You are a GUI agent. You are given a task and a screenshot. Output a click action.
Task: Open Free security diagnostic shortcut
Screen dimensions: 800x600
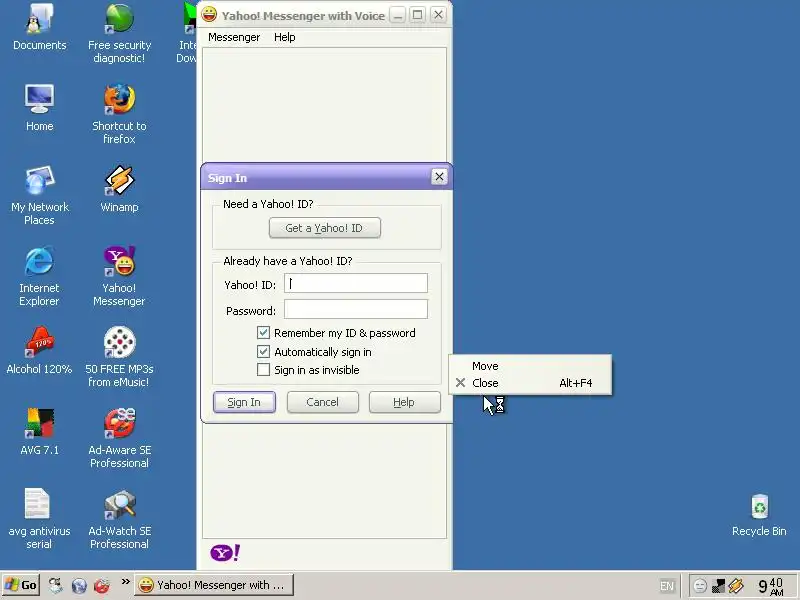click(119, 32)
